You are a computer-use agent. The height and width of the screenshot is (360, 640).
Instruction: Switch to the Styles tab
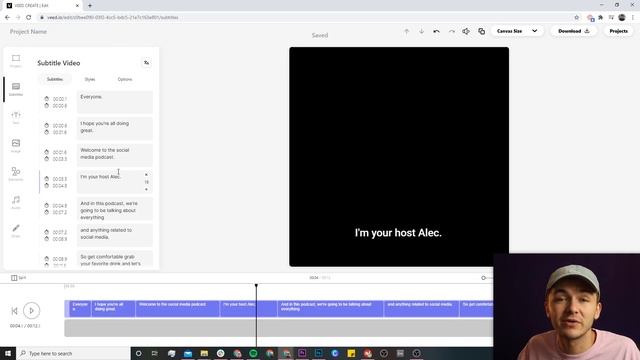90,79
